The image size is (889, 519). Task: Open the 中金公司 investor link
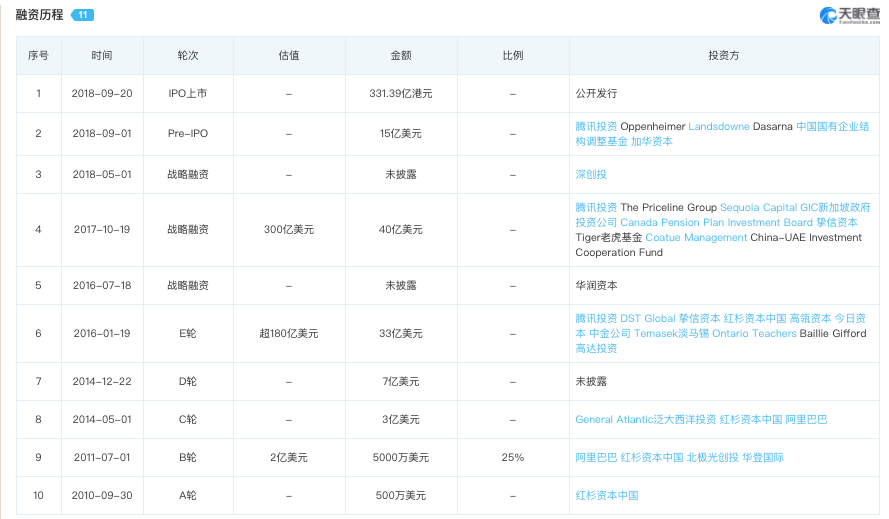[x=609, y=333]
